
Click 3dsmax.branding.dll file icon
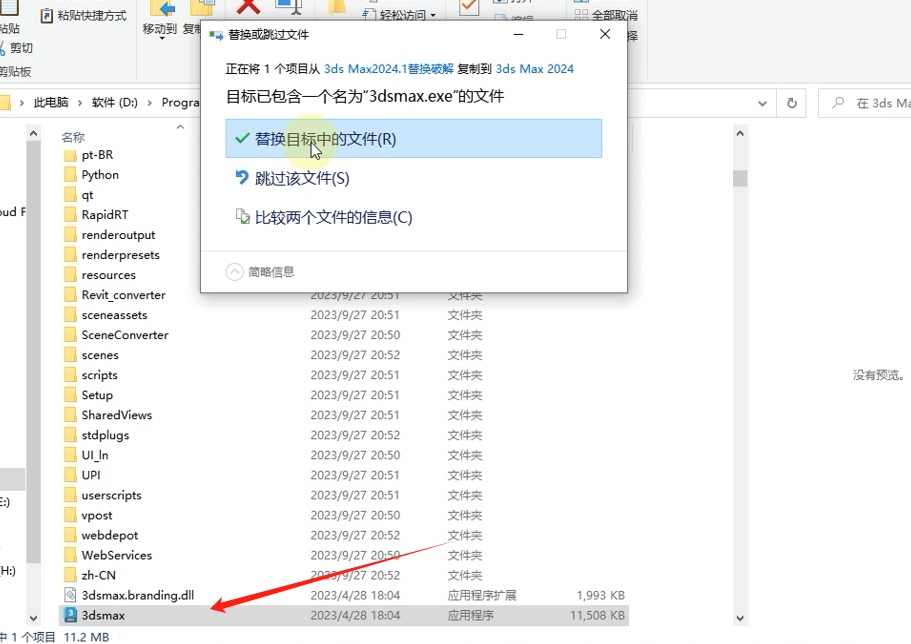tap(70, 595)
